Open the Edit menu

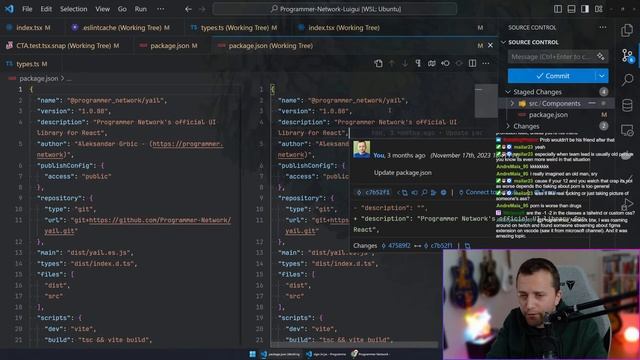click(x=46, y=9)
